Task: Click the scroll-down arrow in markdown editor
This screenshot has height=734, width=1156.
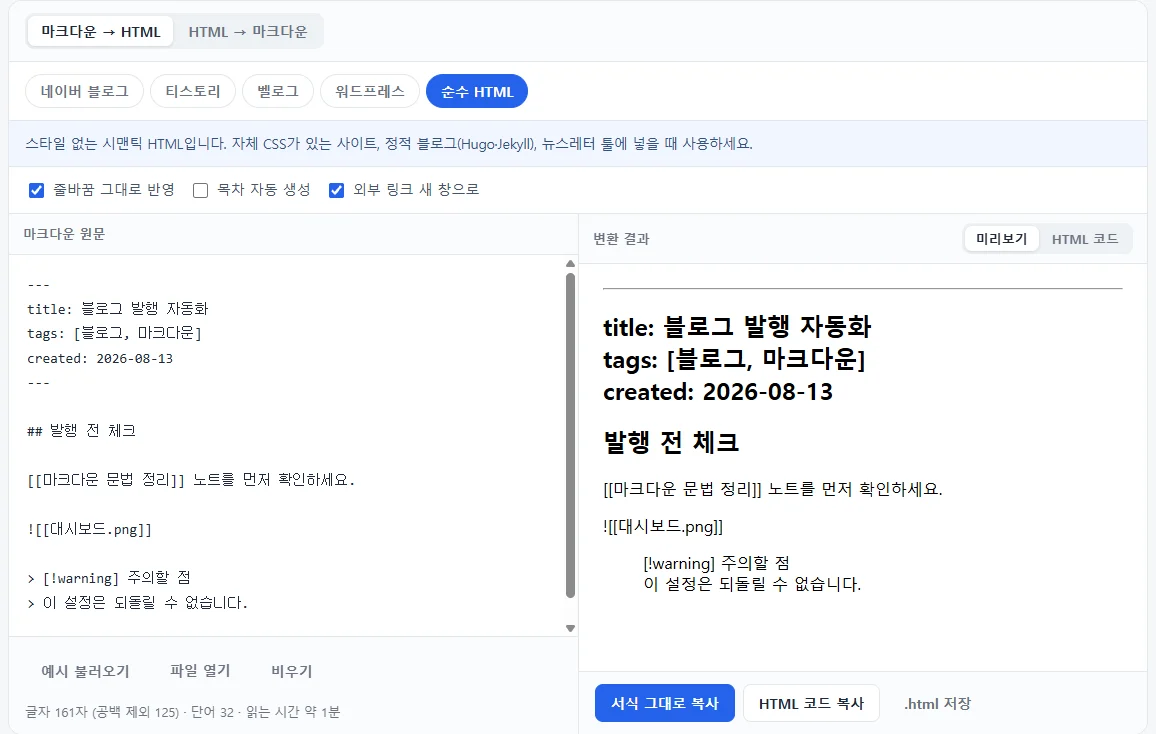Action: [570, 629]
